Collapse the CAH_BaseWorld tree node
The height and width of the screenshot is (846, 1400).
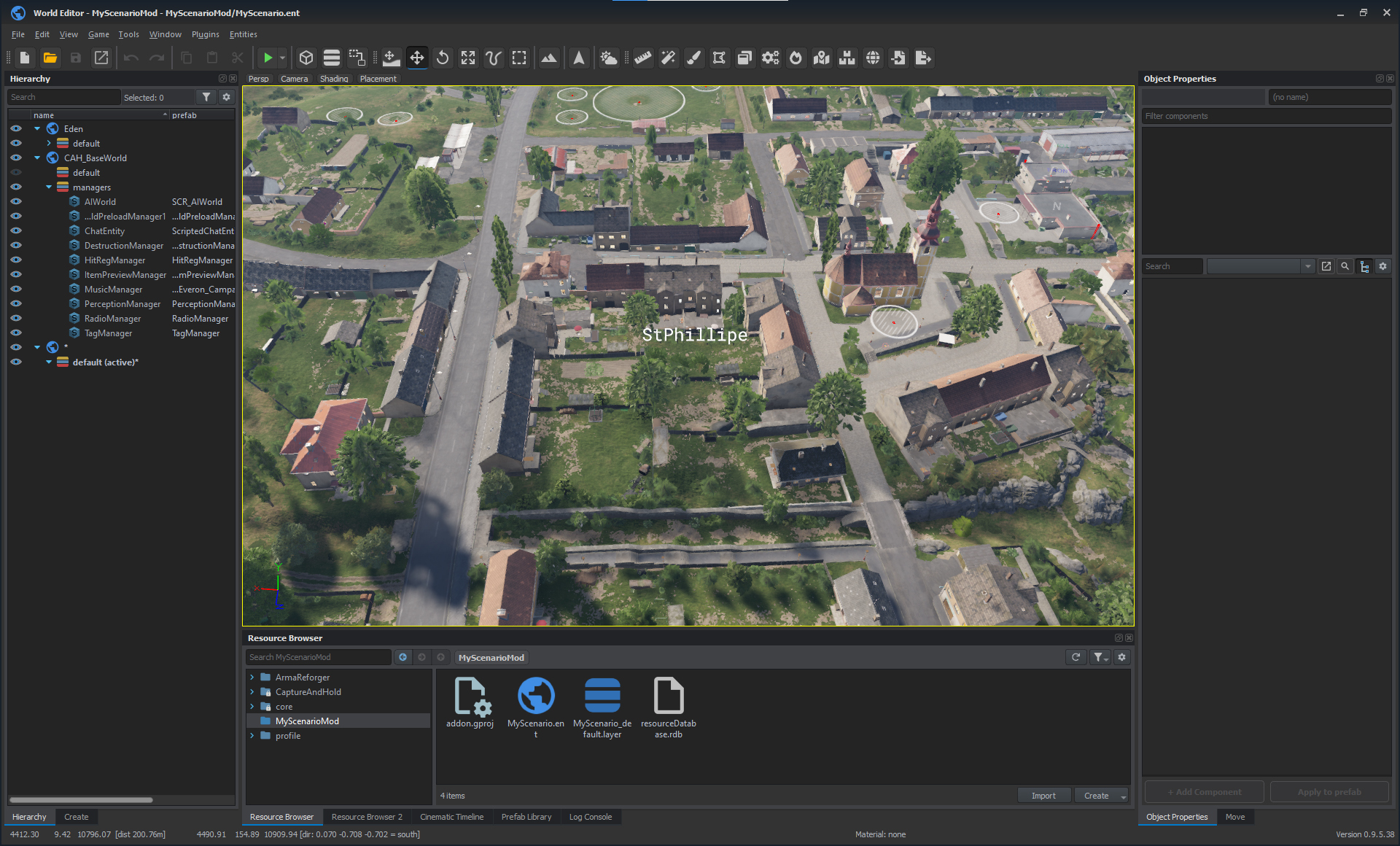(37, 158)
